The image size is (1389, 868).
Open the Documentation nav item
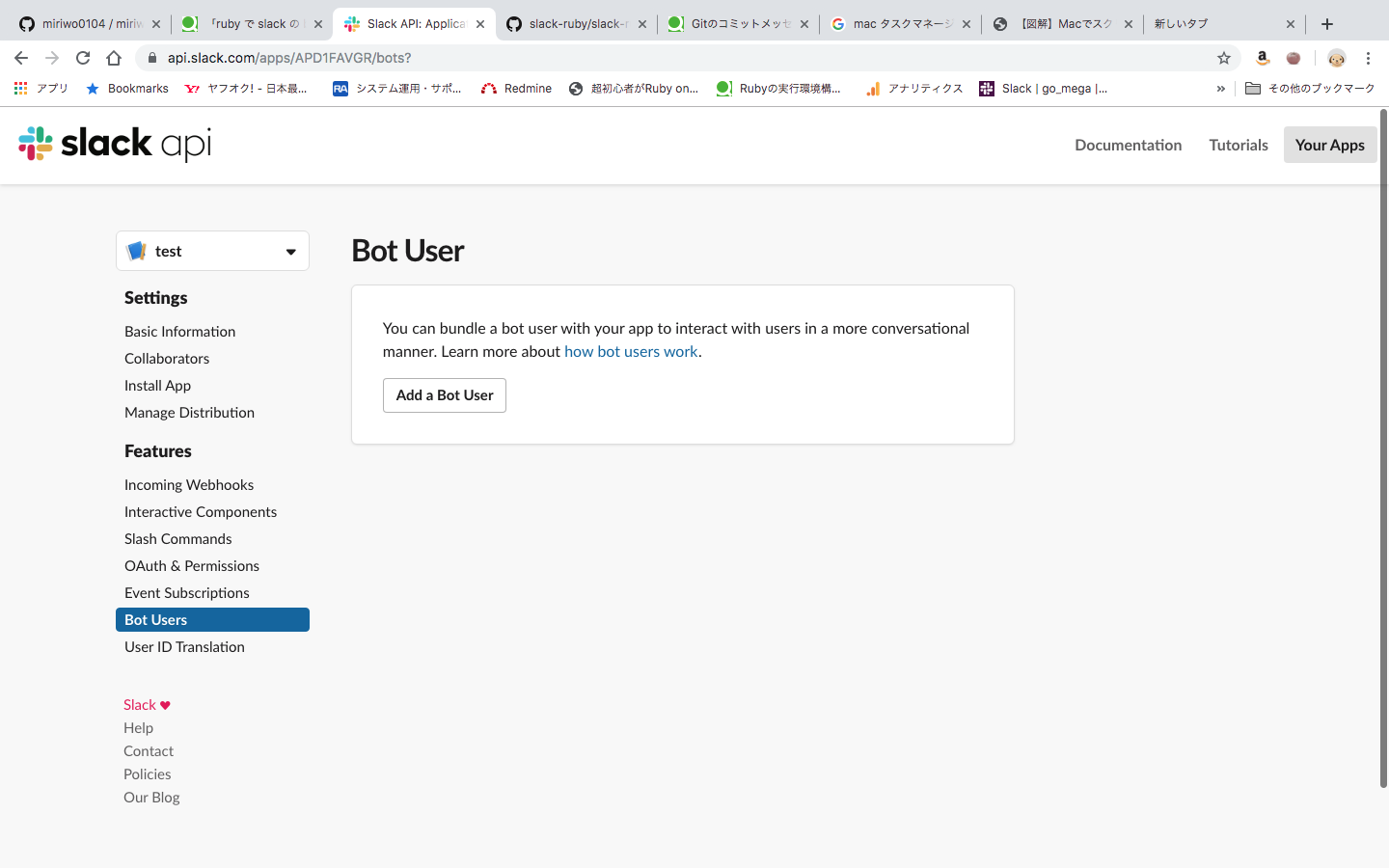(x=1129, y=145)
